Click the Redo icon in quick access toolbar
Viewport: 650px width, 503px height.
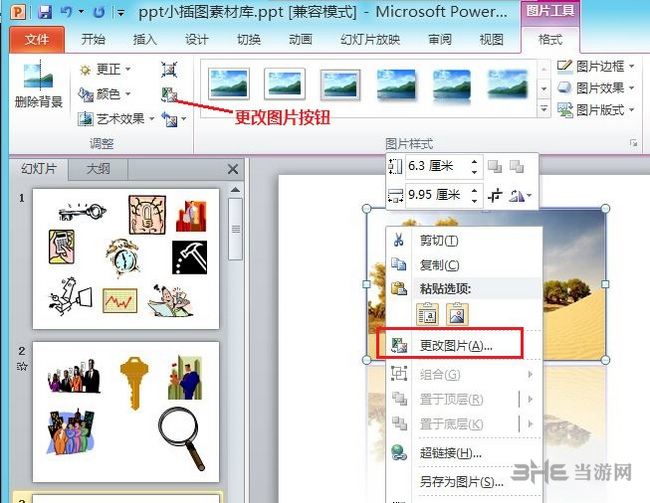[x=99, y=12]
